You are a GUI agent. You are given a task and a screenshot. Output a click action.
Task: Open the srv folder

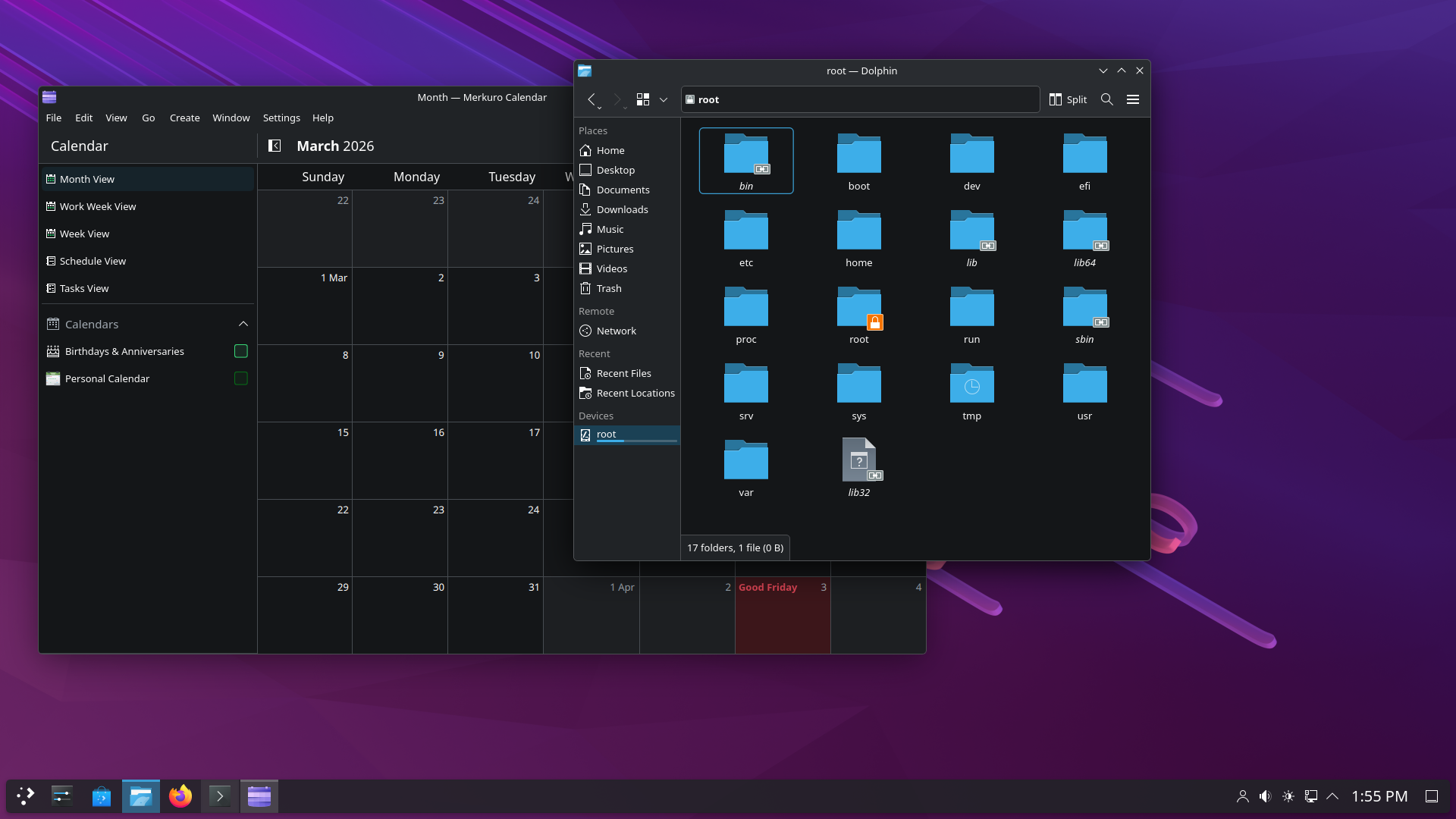tap(746, 391)
